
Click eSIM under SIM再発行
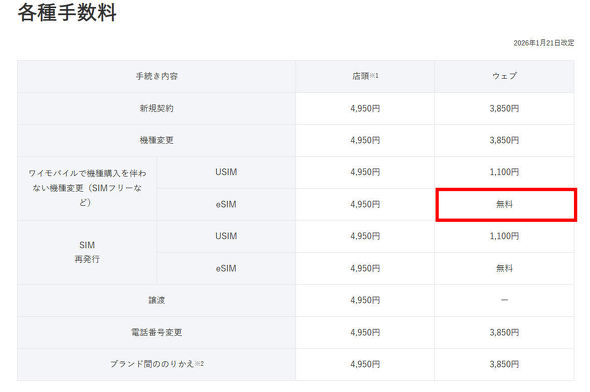[226, 268]
